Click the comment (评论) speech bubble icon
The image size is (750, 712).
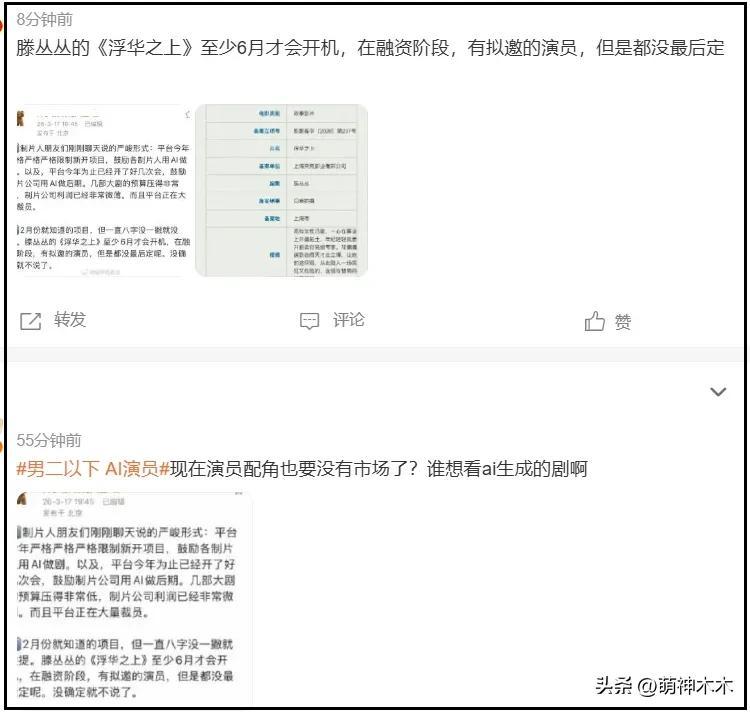point(309,321)
